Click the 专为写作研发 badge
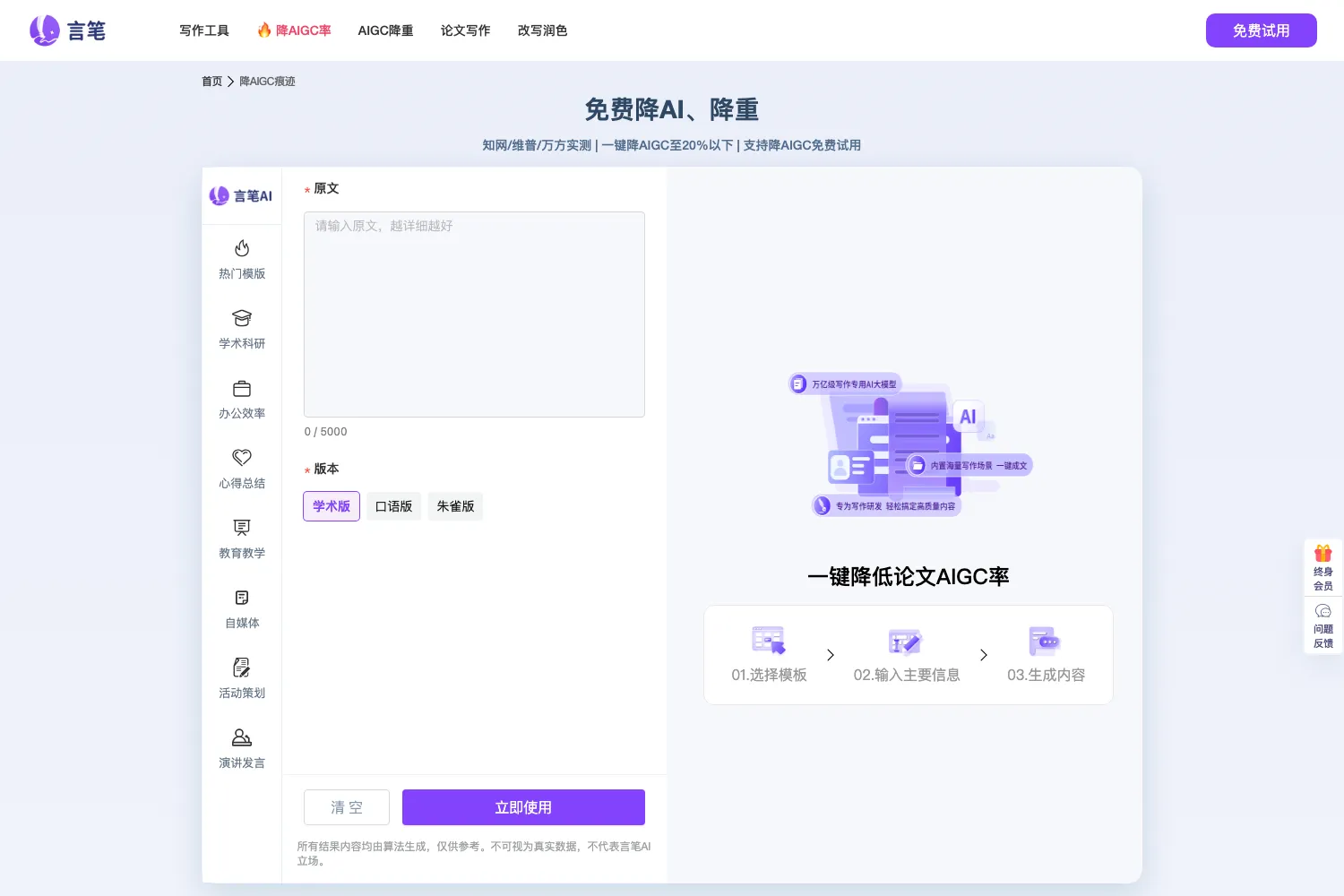This screenshot has width=1344, height=896. pyautogui.click(x=886, y=506)
